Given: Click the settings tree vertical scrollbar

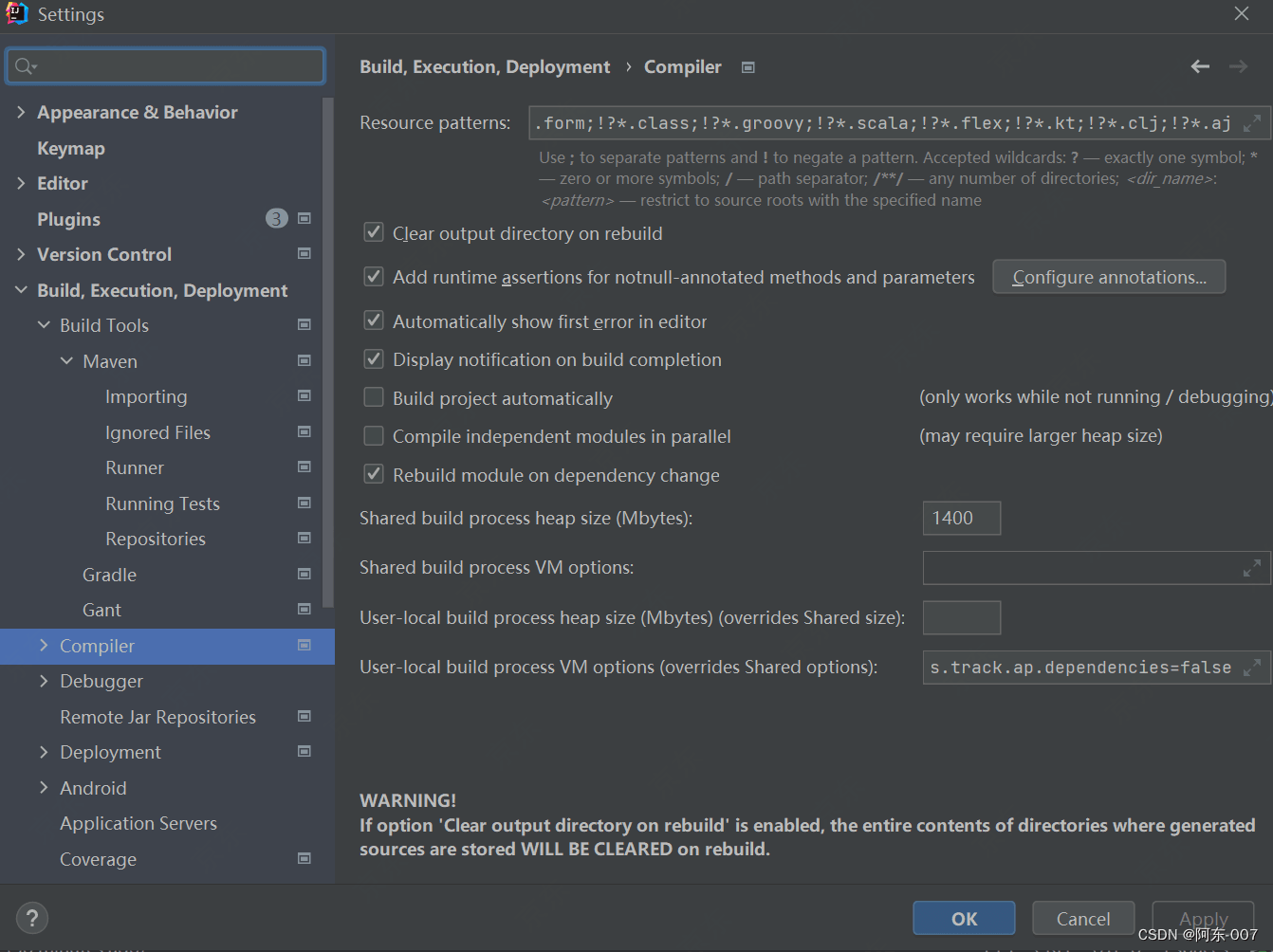Looking at the screenshot, I should 328,351.
